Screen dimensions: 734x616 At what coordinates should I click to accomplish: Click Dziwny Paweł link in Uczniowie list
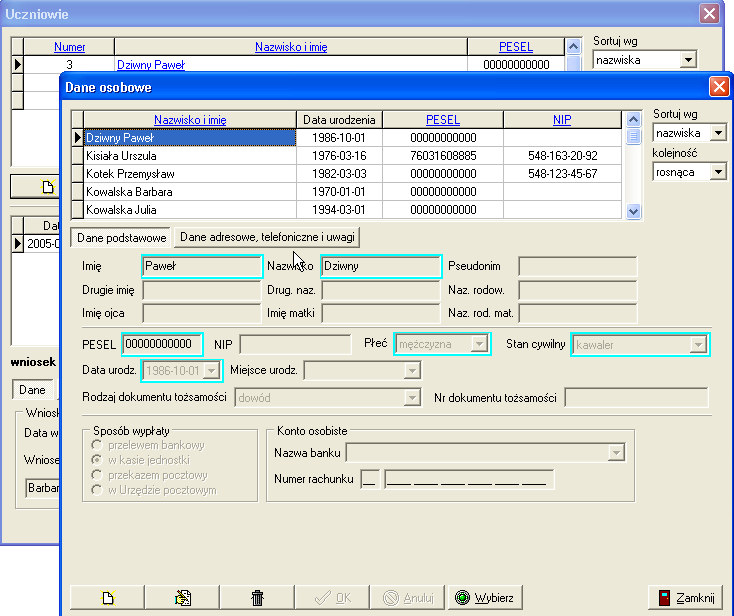pyautogui.click(x=151, y=65)
